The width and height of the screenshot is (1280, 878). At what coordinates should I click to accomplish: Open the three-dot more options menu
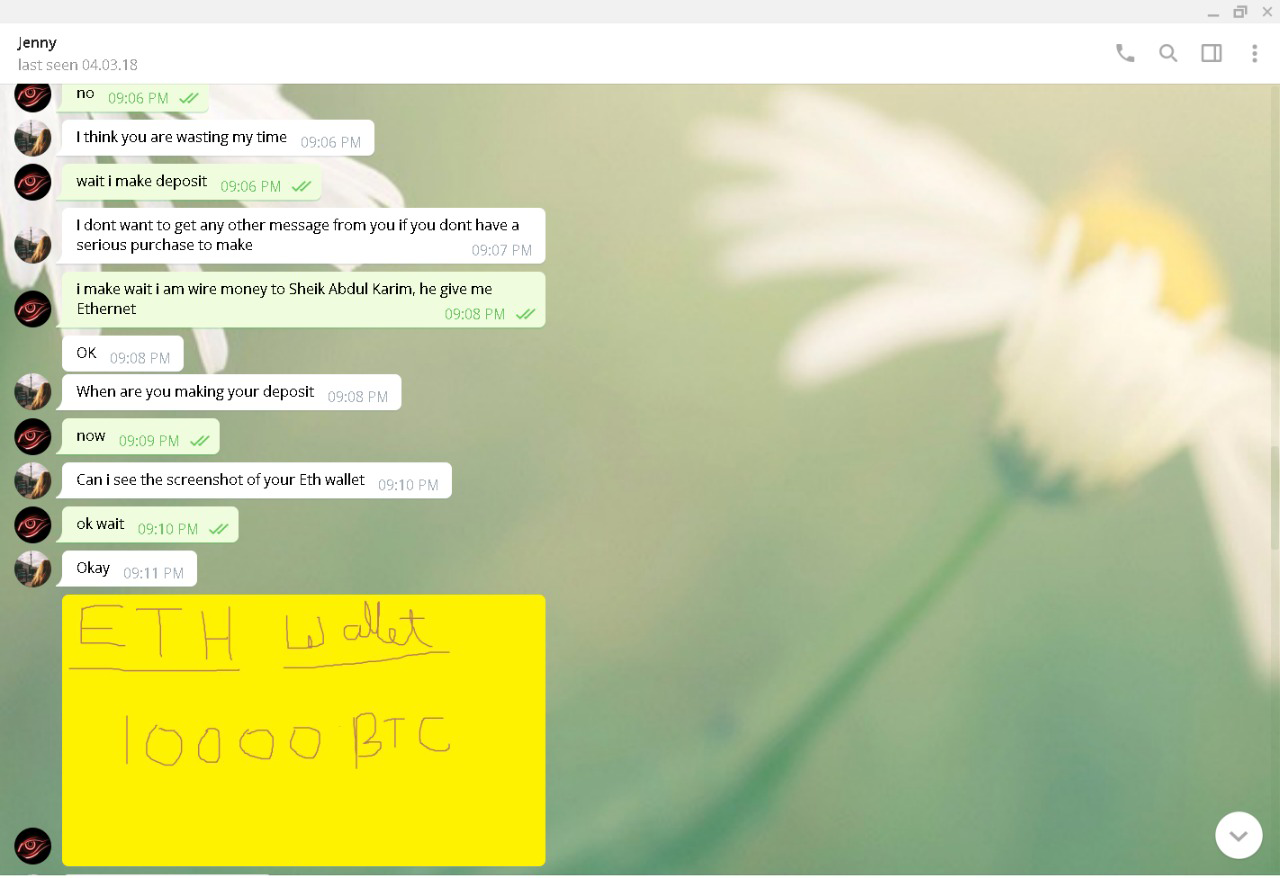pyautogui.click(x=1254, y=53)
